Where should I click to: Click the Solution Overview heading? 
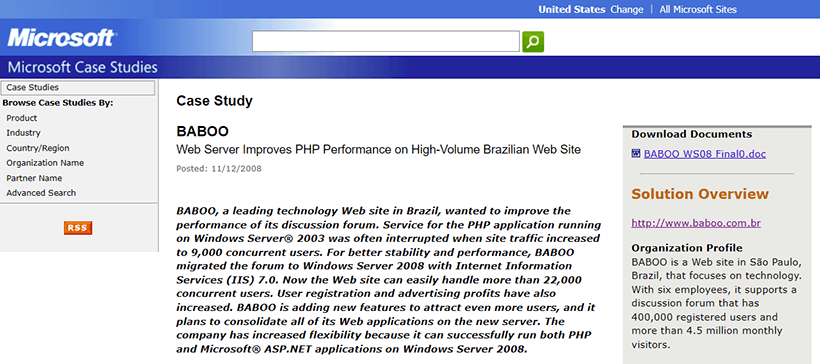point(700,194)
